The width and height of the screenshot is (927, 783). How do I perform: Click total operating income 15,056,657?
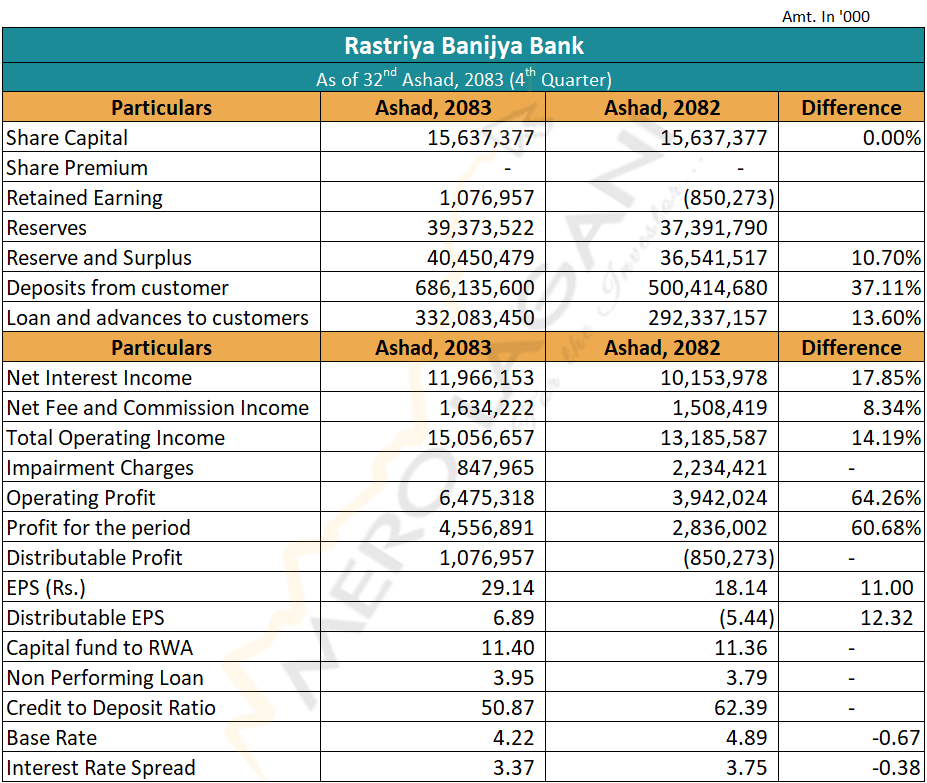click(480, 438)
